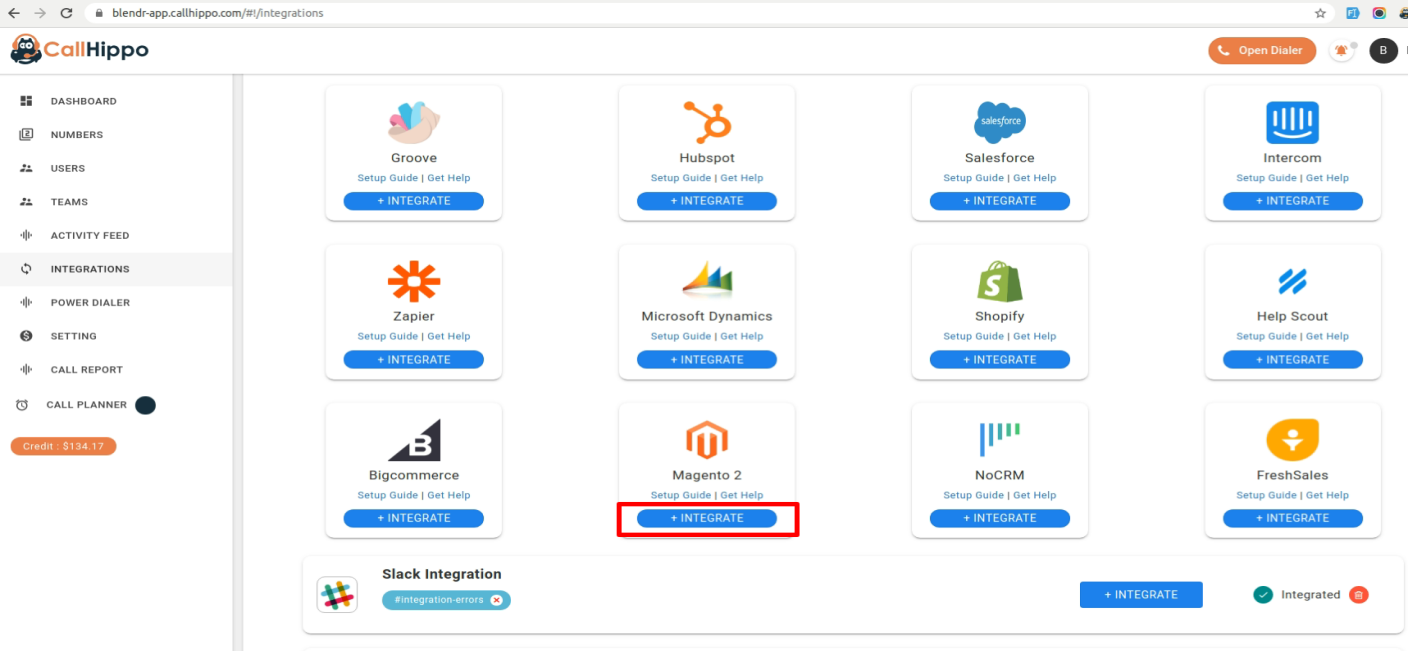The image size is (1408, 651).
Task: Open the user profile avatar B
Action: 1383,50
